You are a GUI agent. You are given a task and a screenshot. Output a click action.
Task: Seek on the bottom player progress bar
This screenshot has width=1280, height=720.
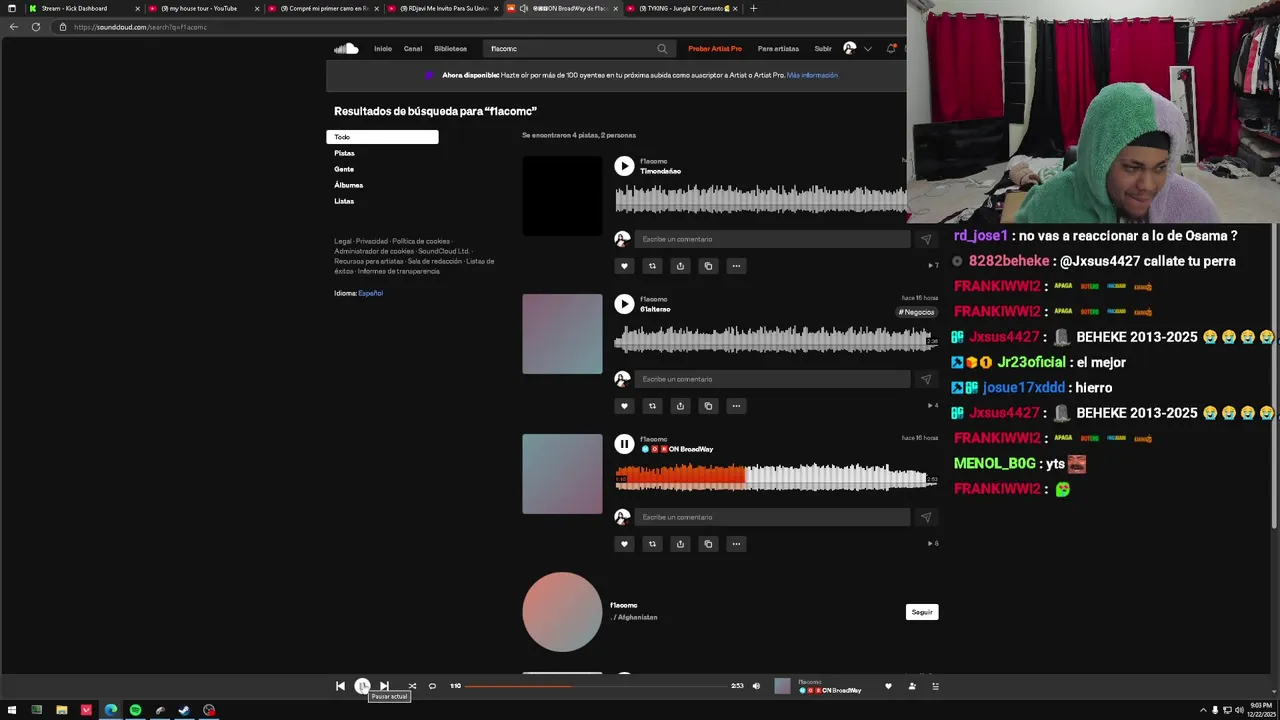[596, 686]
